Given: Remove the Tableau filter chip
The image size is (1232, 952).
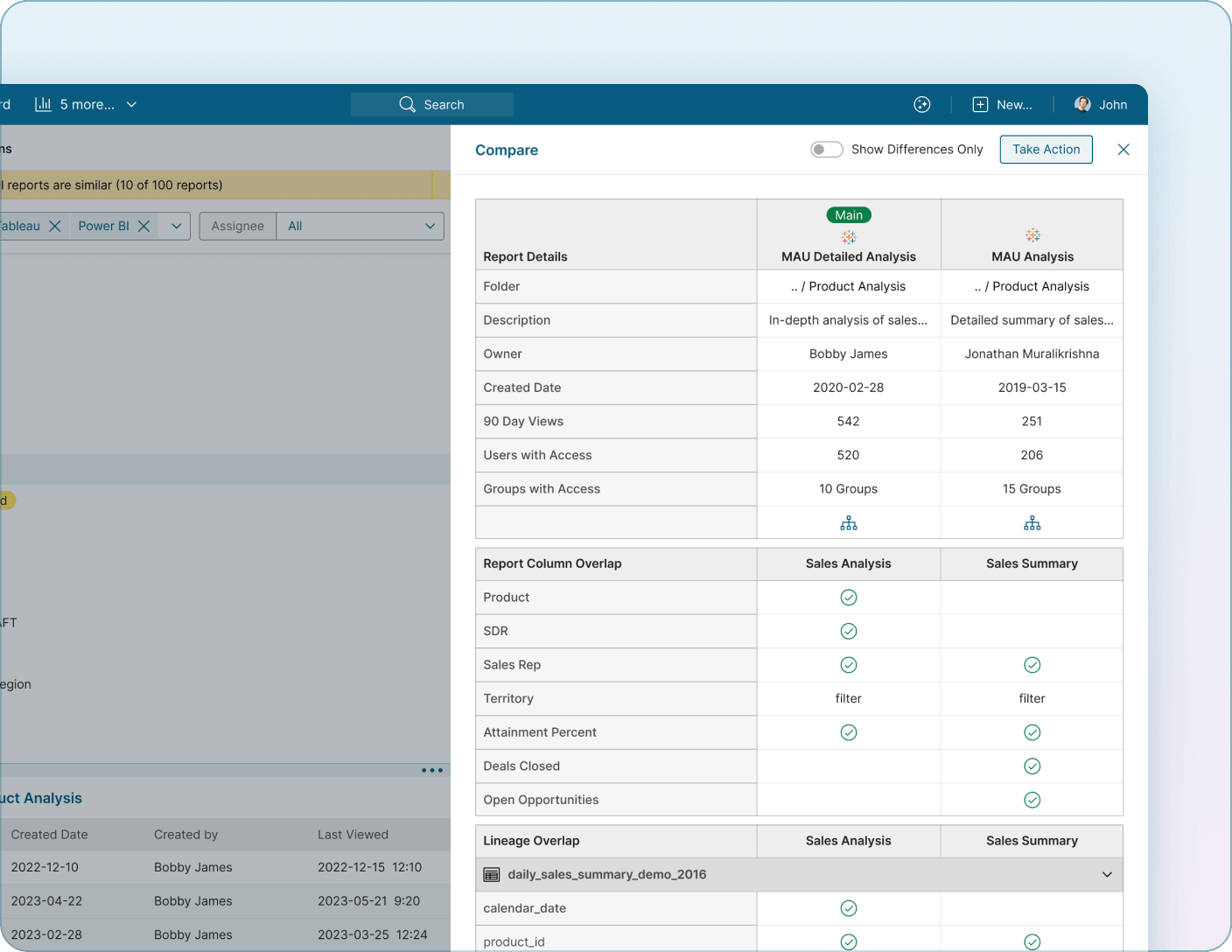Looking at the screenshot, I should click(55, 226).
